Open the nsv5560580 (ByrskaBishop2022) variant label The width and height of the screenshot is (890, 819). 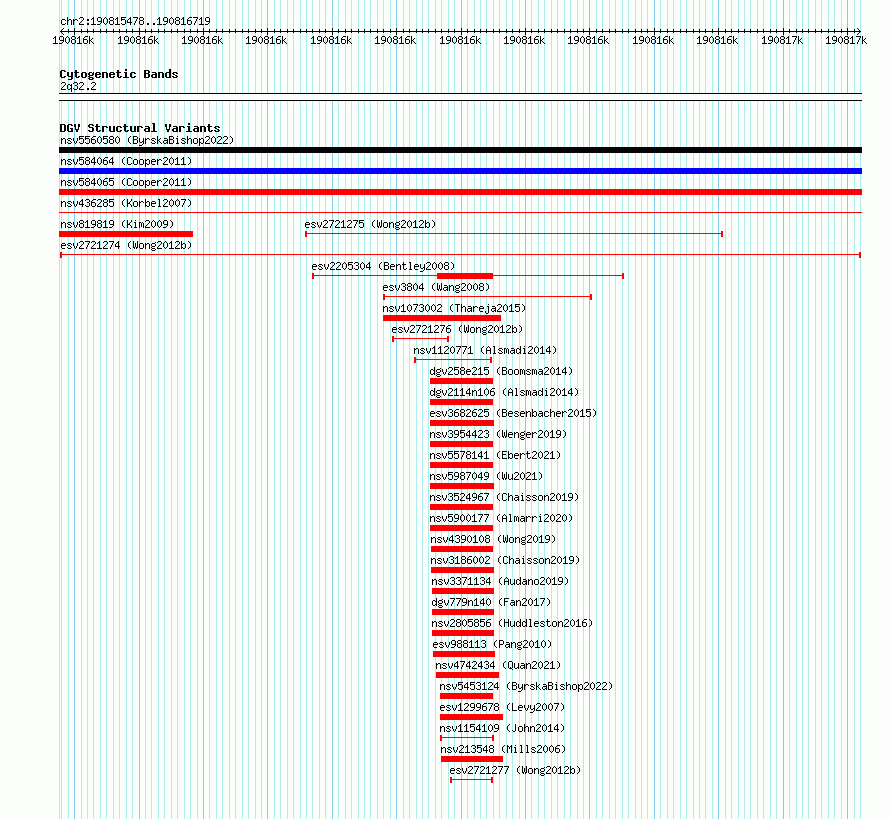[147, 140]
